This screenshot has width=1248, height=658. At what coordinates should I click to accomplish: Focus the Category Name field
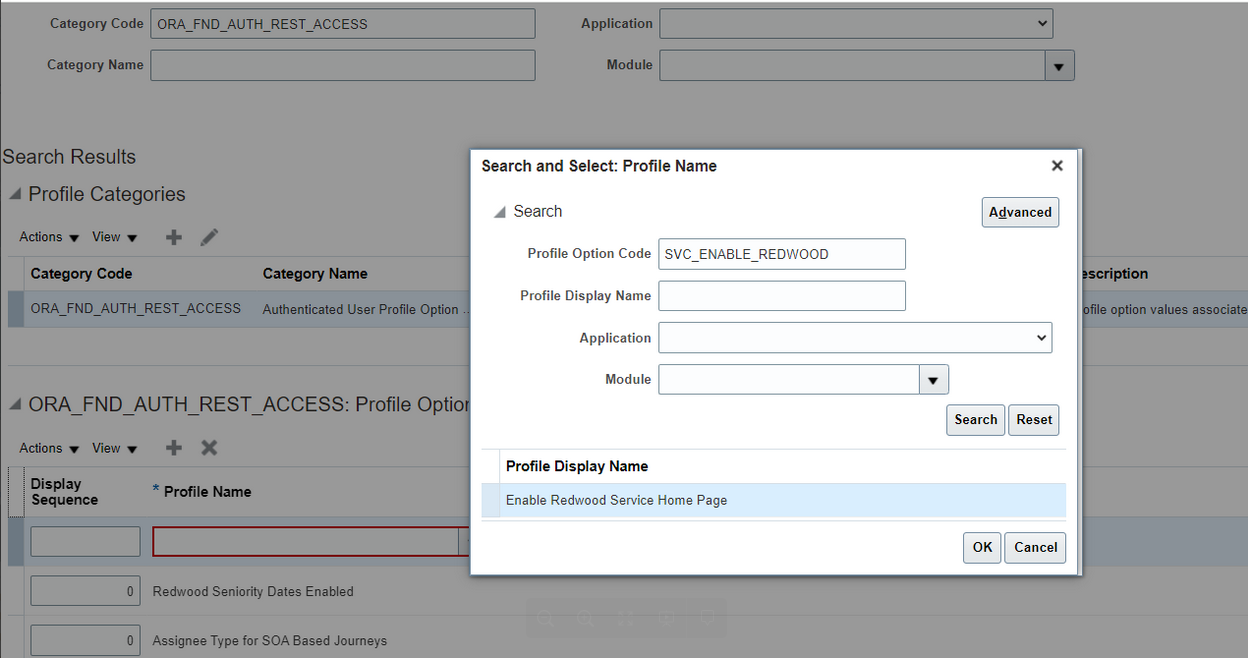click(343, 65)
